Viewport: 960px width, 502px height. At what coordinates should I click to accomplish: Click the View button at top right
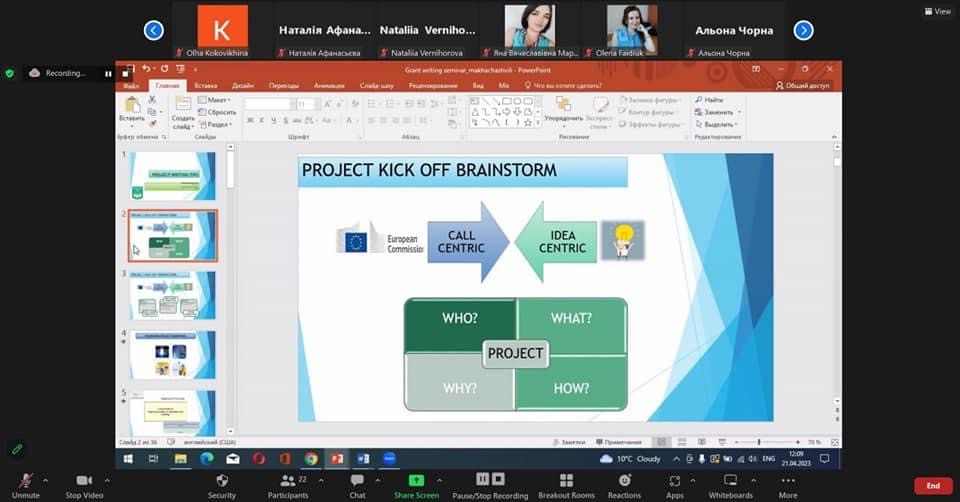[936, 11]
